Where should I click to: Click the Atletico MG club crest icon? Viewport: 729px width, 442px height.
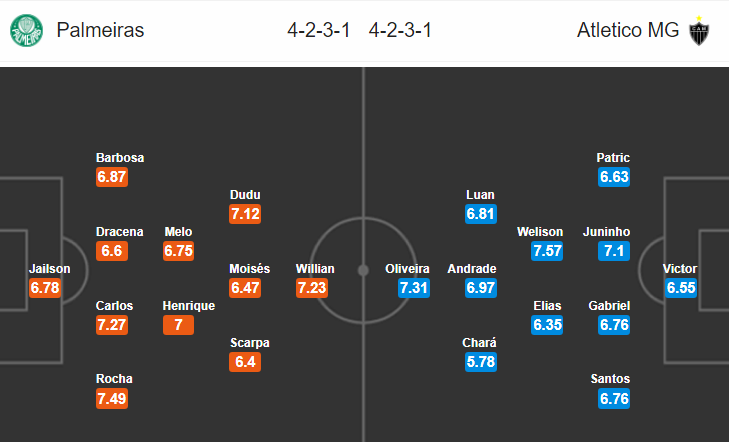click(x=699, y=31)
